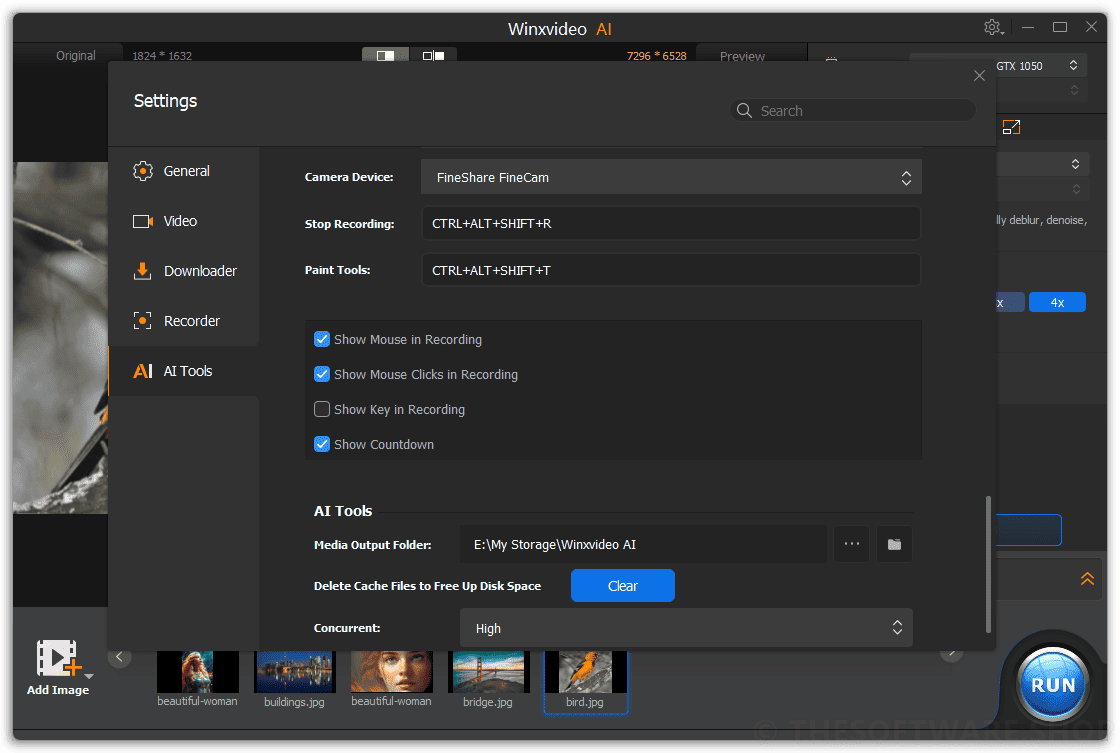Image resolution: width=1120 pixels, height=753 pixels.
Task: Select the AI Tools settings section
Action: click(x=184, y=371)
